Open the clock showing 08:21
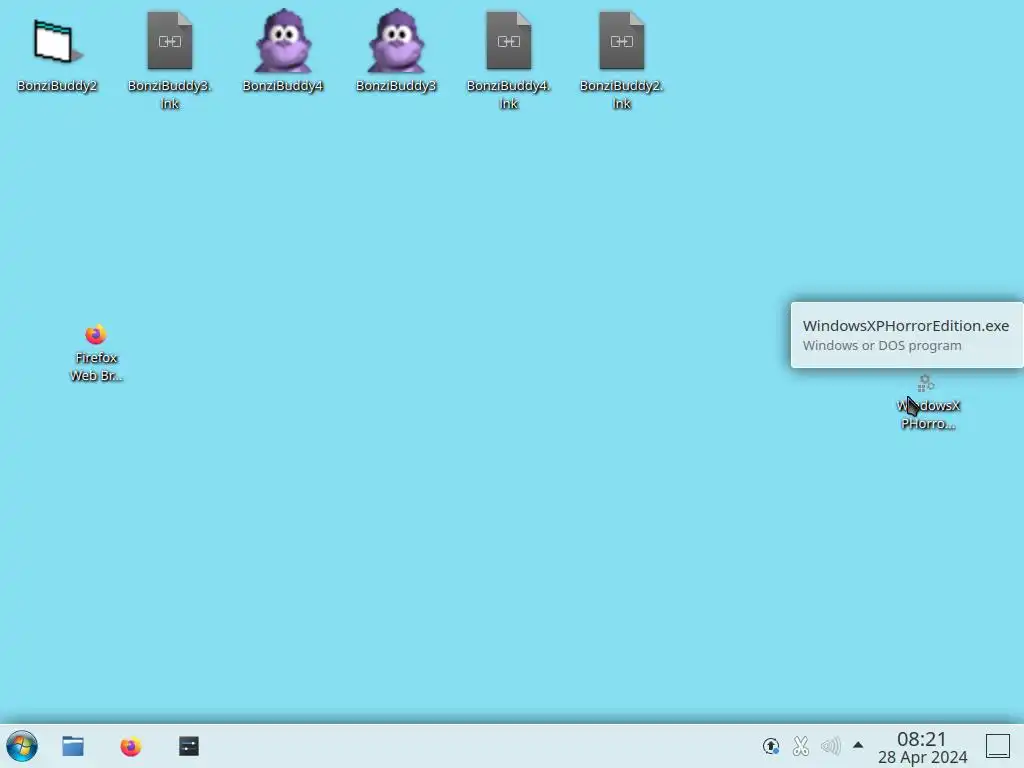1024x768 pixels. point(921,739)
